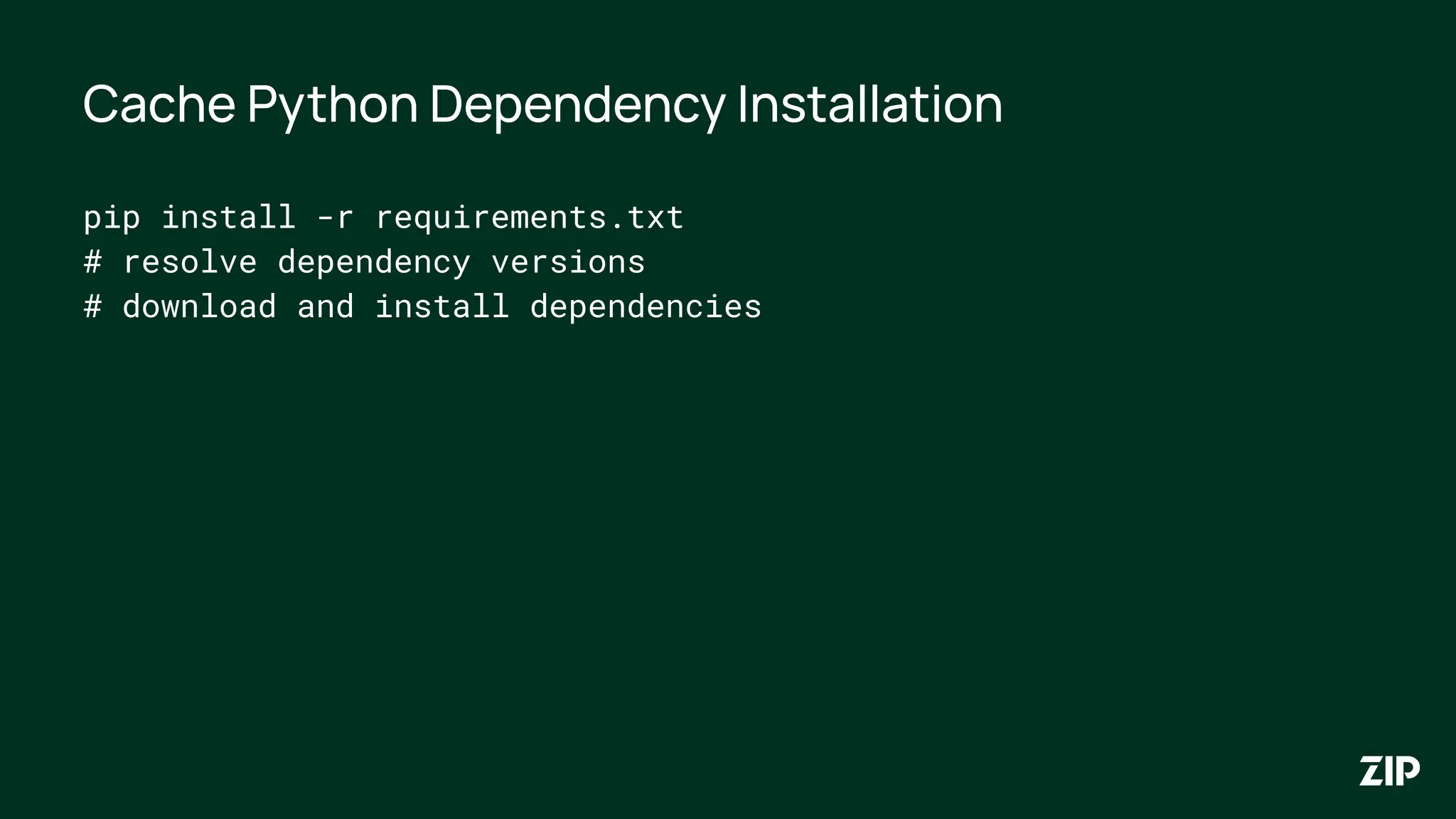The width and height of the screenshot is (1456, 819).
Task: Click the empty area in the slide center
Action: 728,498
